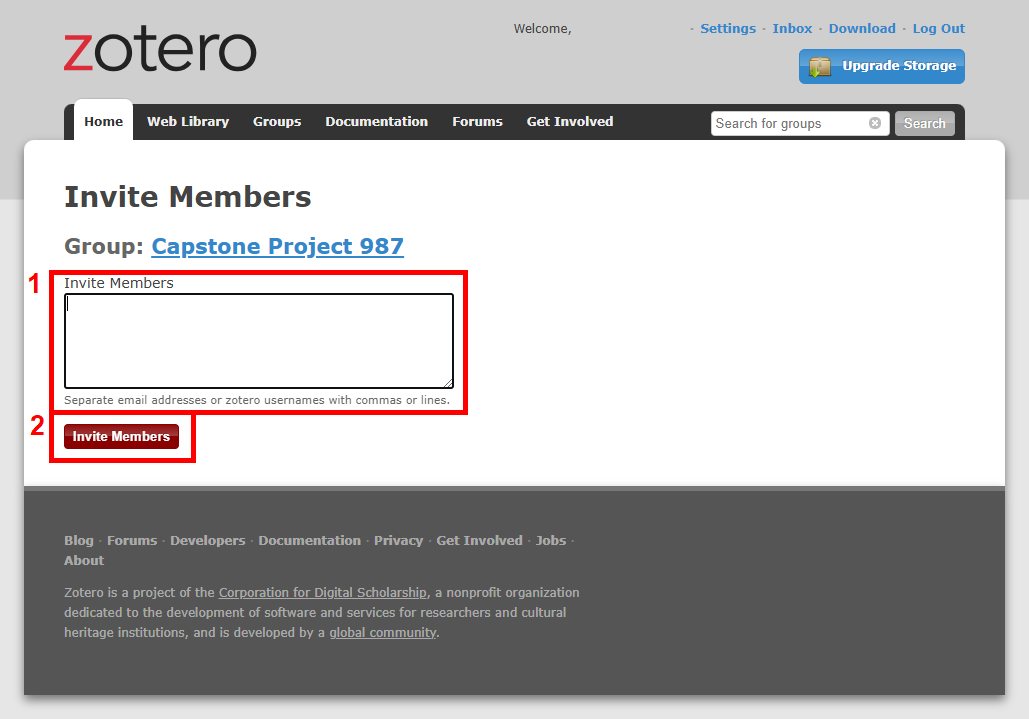This screenshot has height=719, width=1029.
Task: Open the Home tab
Action: (x=103, y=122)
